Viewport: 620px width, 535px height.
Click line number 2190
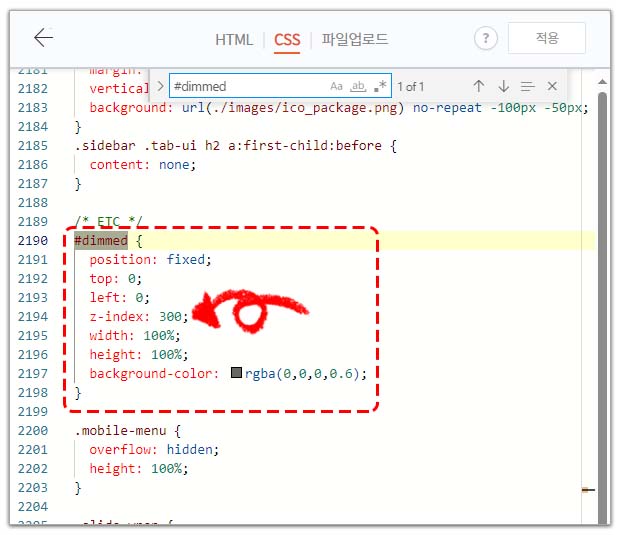click(x=32, y=240)
